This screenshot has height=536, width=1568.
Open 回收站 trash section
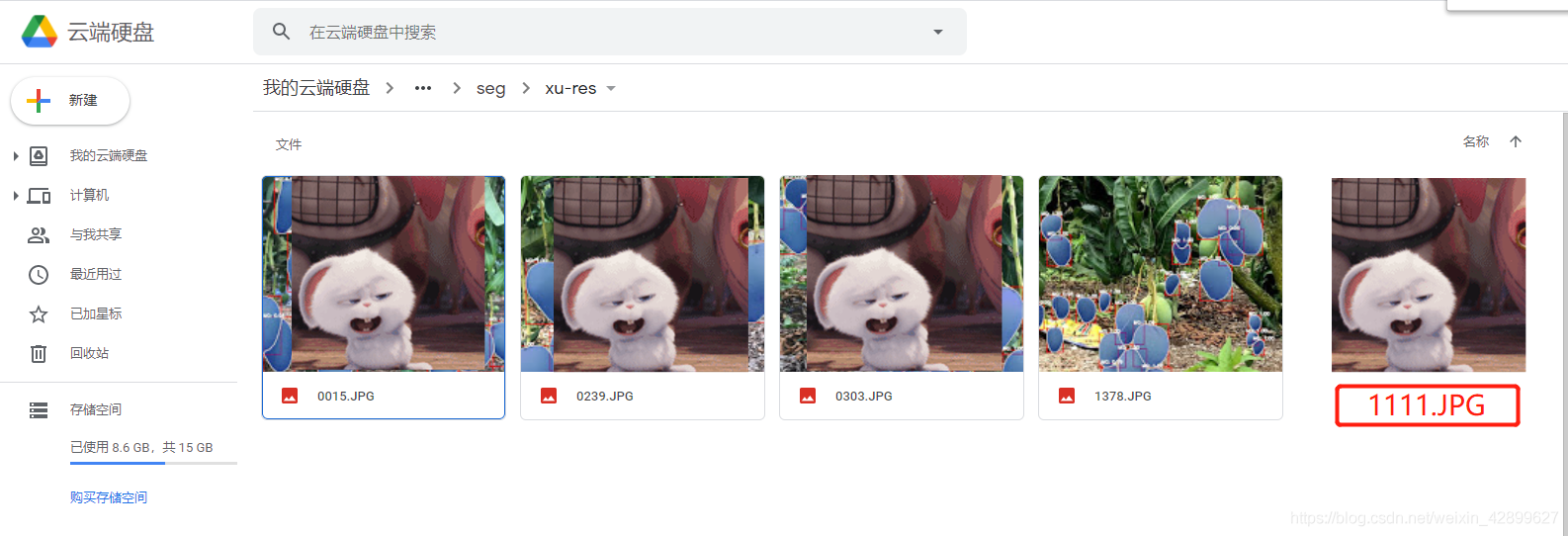click(x=89, y=353)
